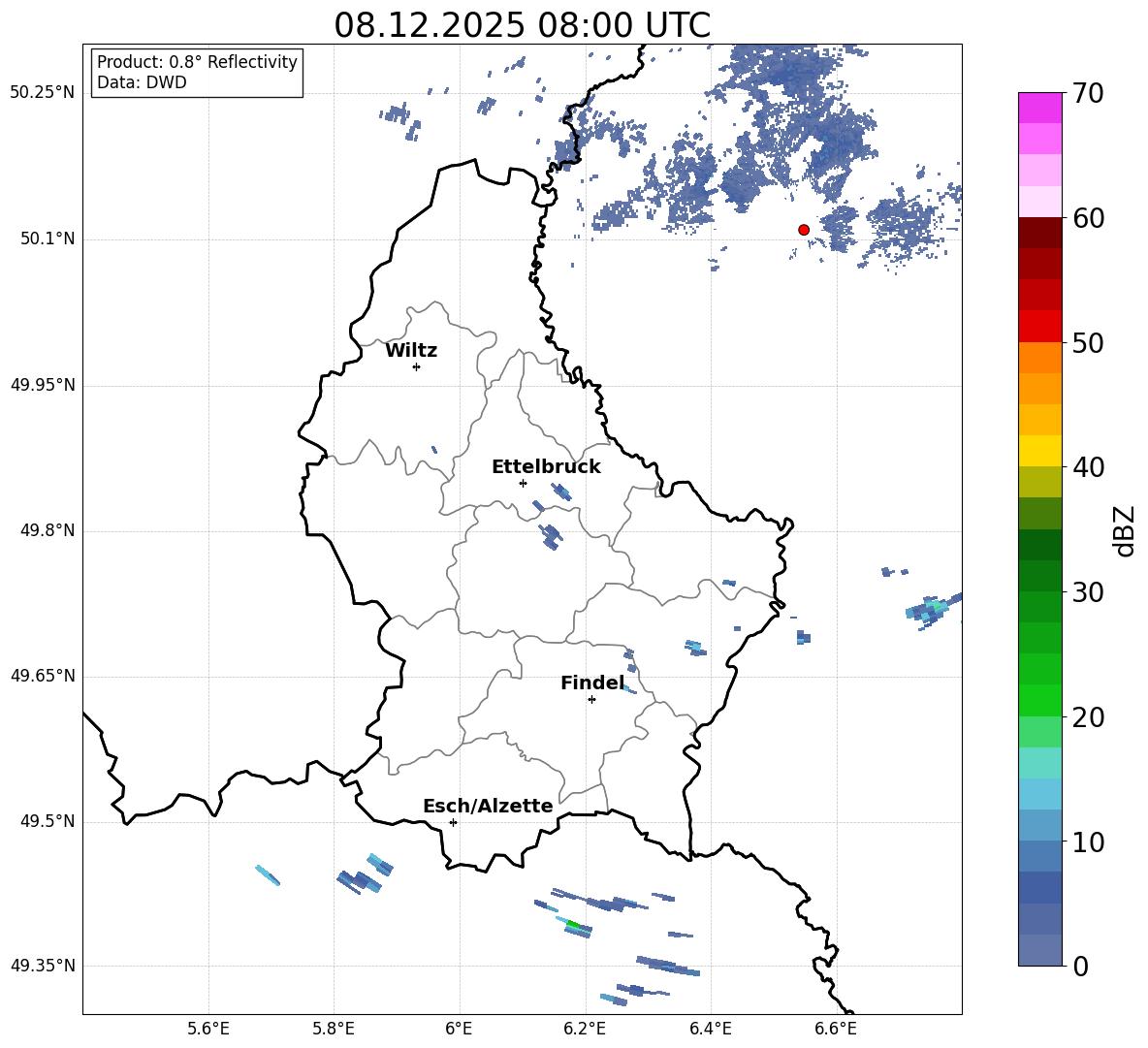The image size is (1148, 1048).
Task: Click the green radar echo pixel south of Luxembourg
Action: tap(573, 926)
